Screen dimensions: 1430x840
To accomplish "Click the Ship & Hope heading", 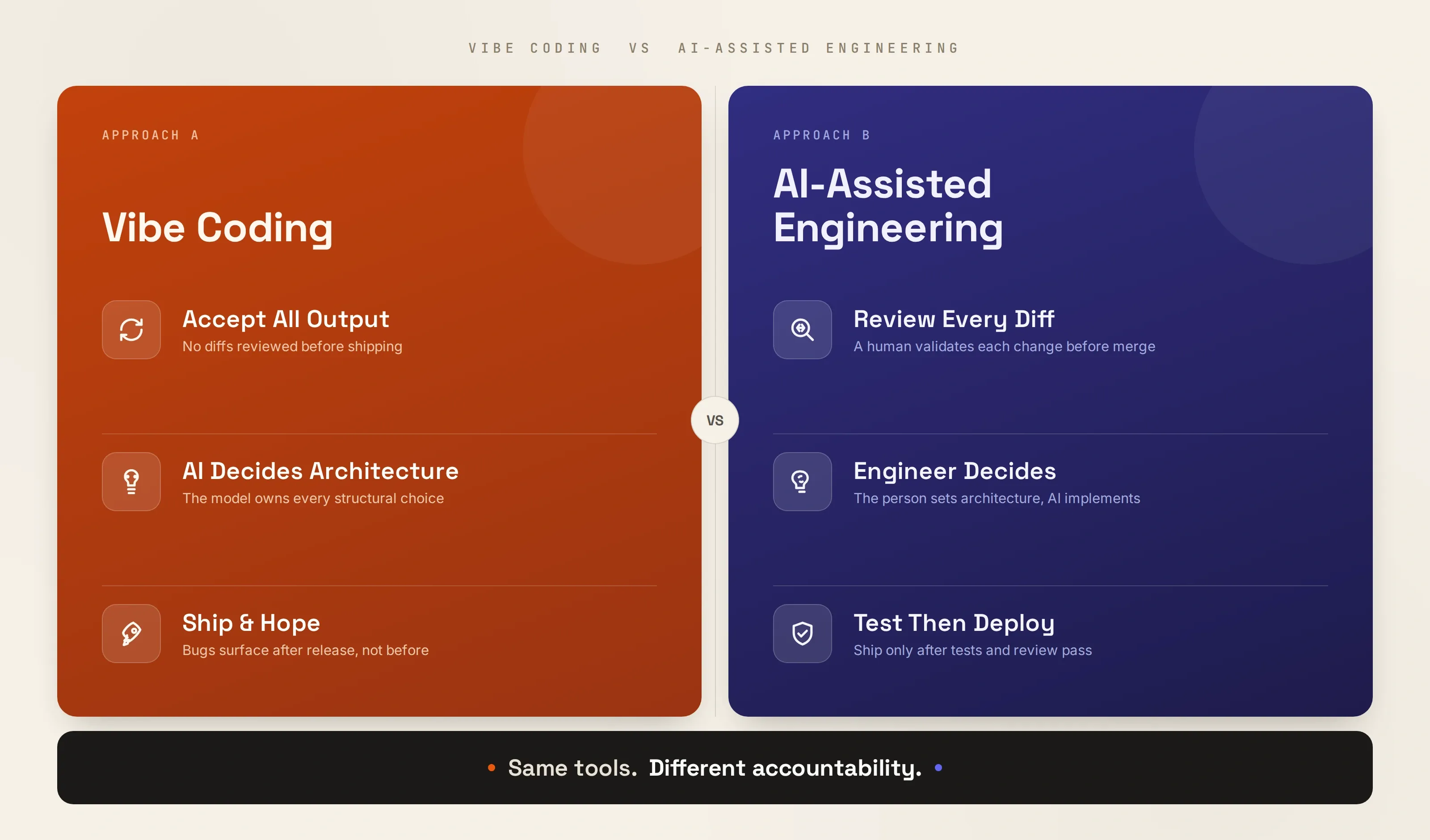I will tap(252, 623).
